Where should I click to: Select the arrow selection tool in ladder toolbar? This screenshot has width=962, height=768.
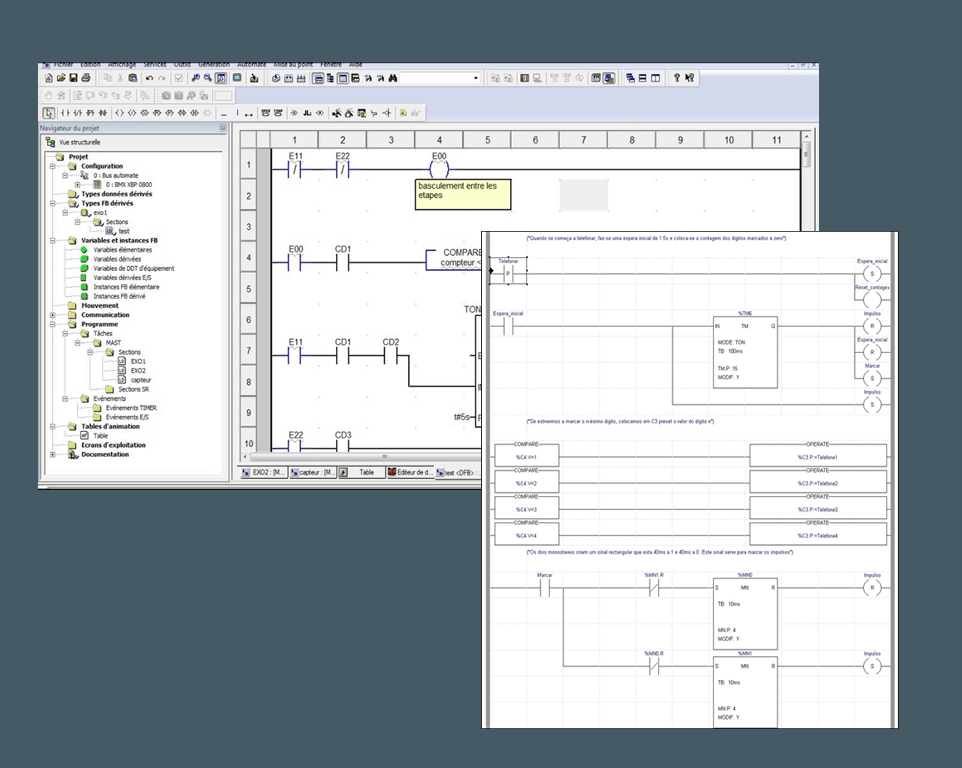48,113
